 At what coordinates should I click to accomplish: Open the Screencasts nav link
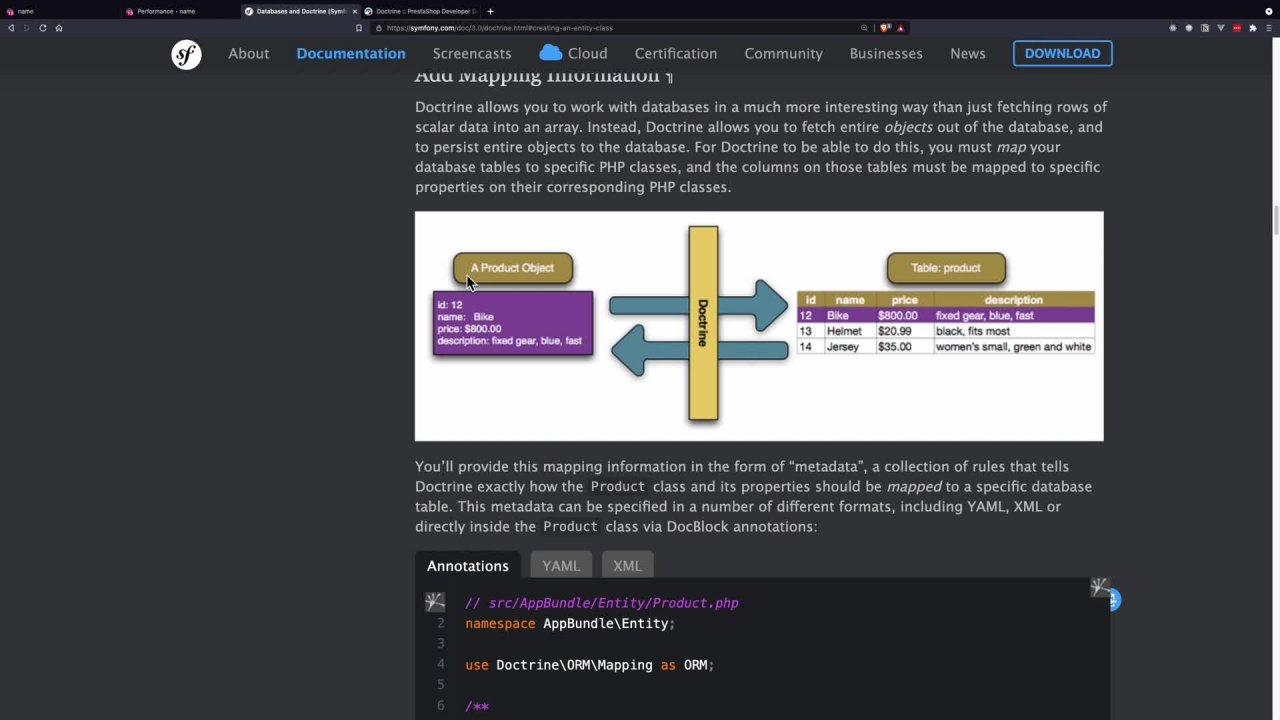pos(472,54)
